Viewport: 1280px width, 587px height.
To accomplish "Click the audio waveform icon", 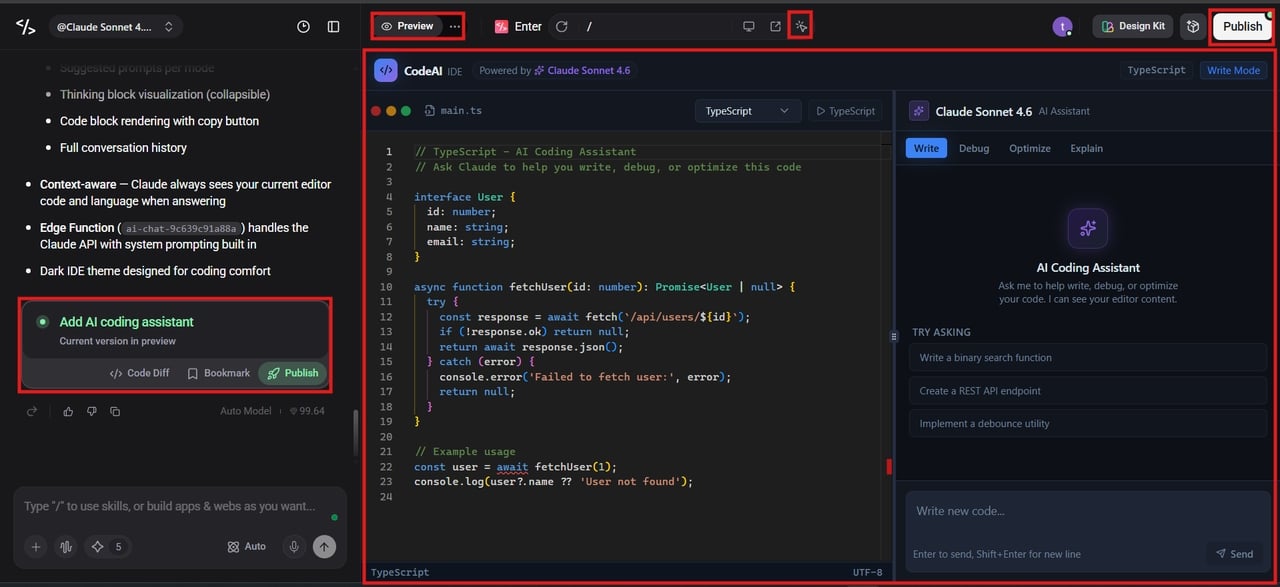I will 67,547.
